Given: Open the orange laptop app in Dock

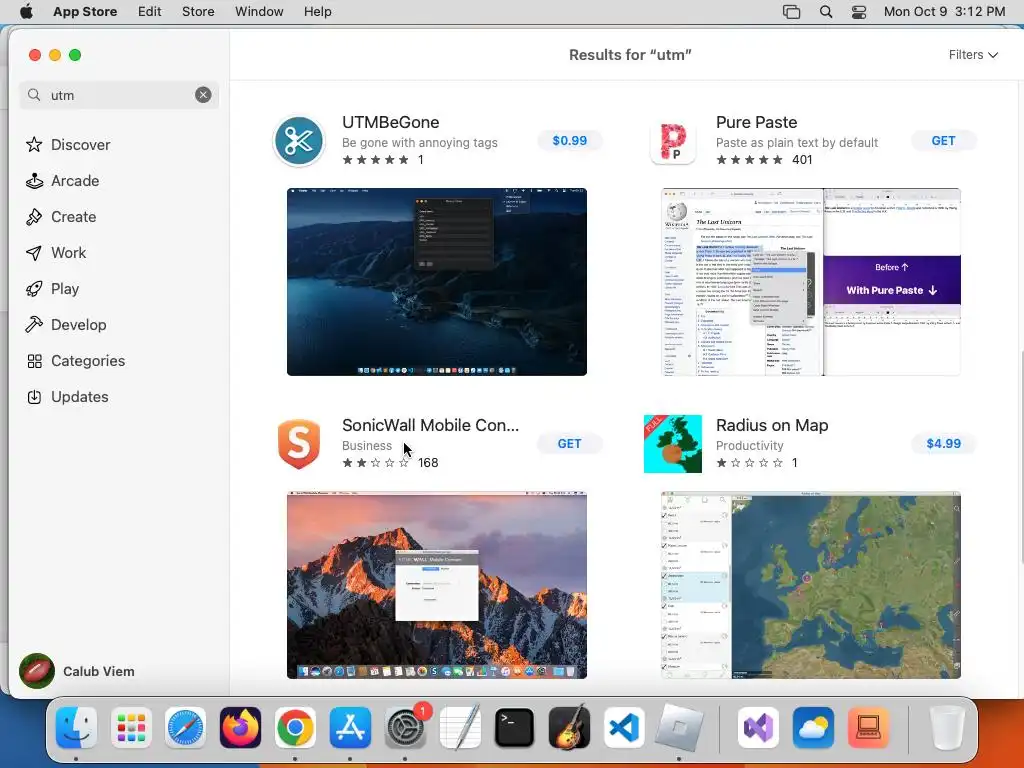Looking at the screenshot, I should coord(868,727).
